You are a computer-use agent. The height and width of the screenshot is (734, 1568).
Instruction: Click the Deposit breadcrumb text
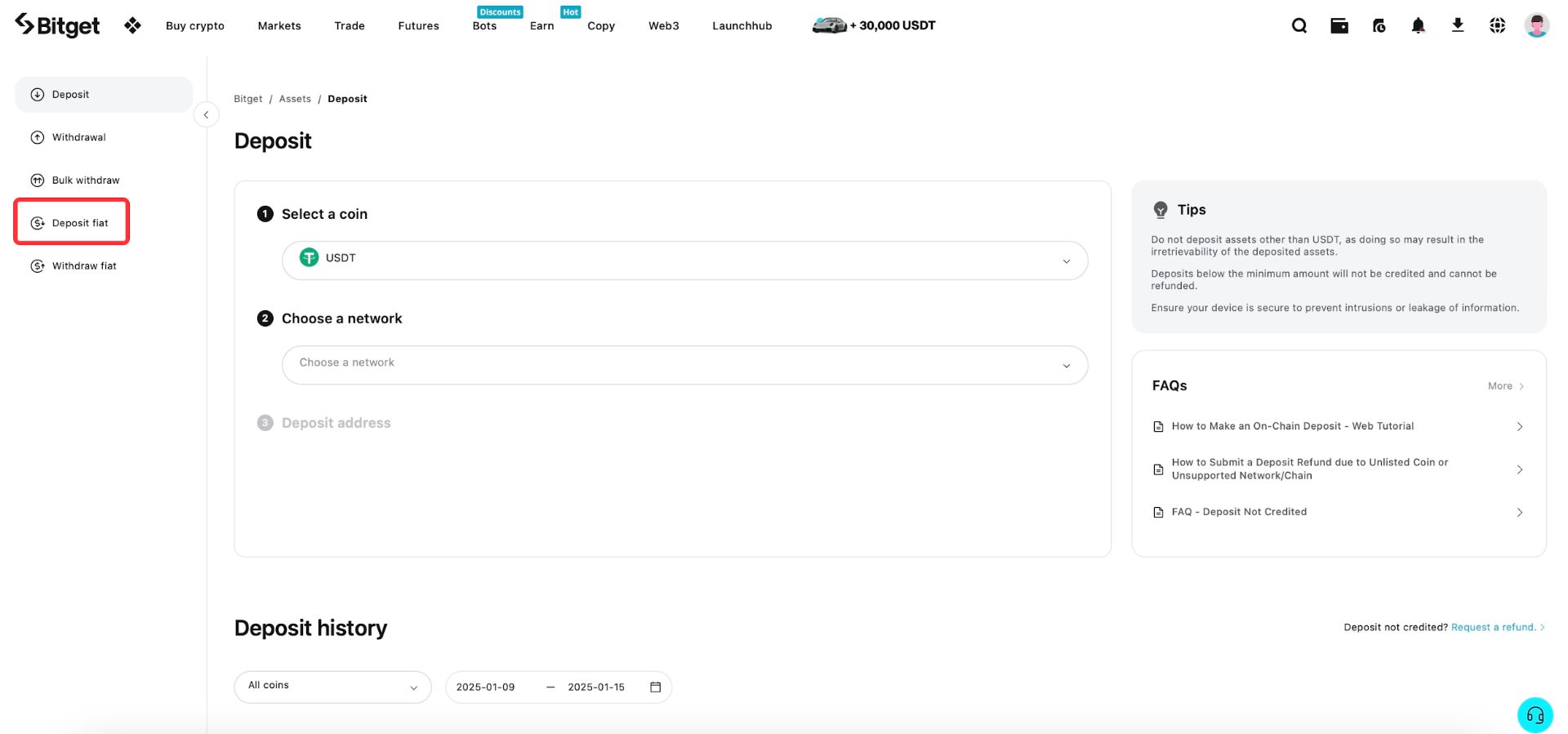[347, 99]
